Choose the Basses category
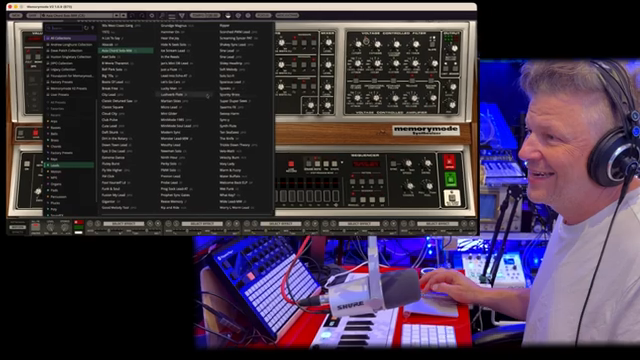Image resolution: width=640 pixels, height=360 pixels. [x=56, y=127]
